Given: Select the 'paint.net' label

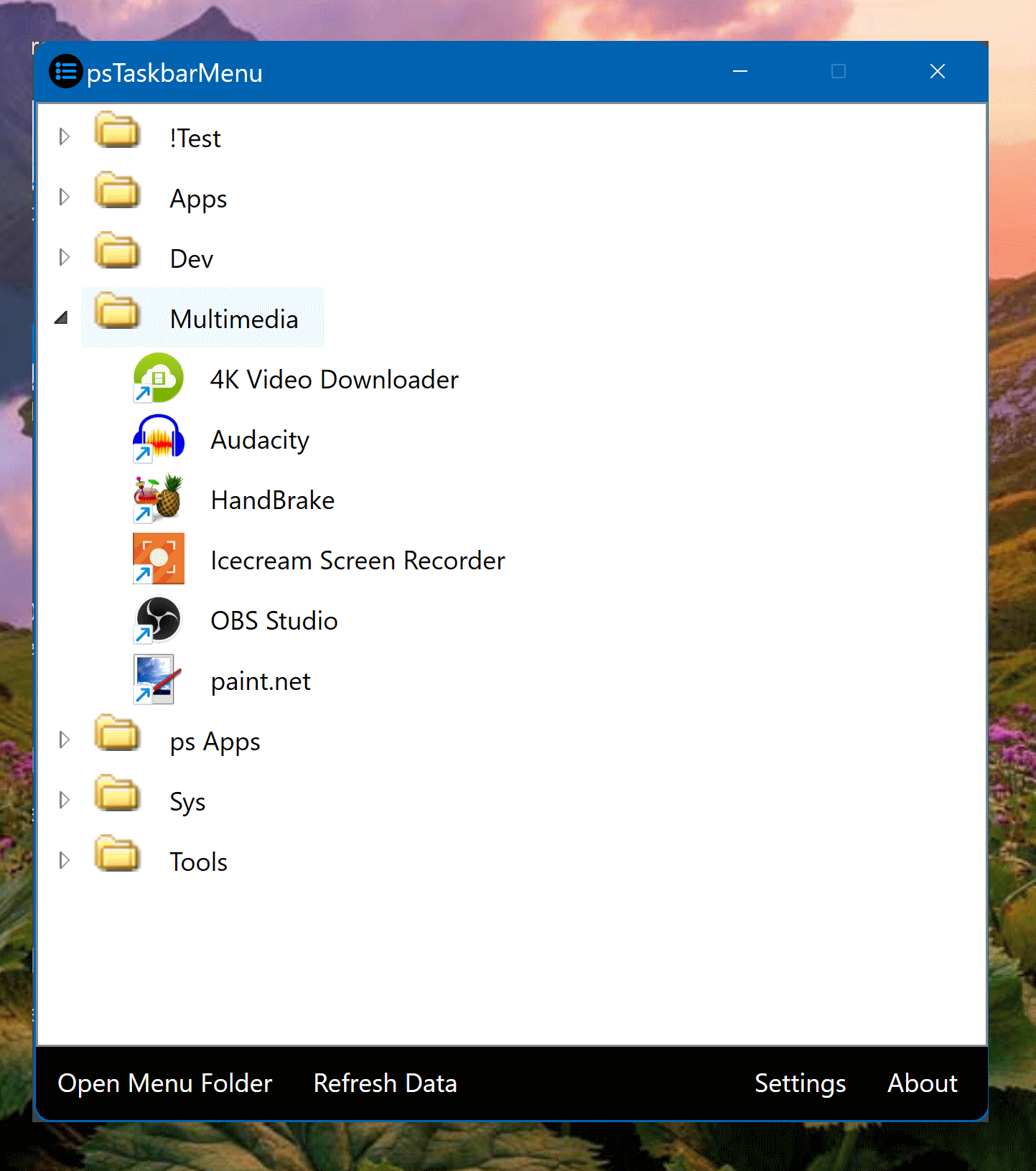Looking at the screenshot, I should (261, 681).
